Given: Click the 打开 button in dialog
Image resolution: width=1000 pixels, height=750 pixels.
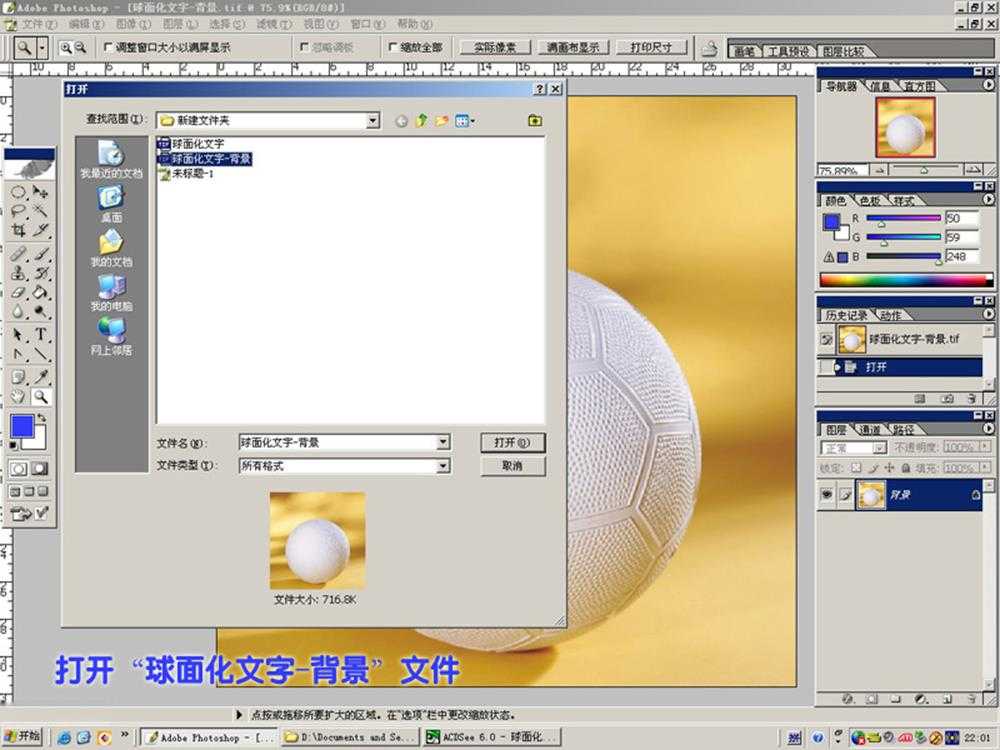Looking at the screenshot, I should 513,443.
